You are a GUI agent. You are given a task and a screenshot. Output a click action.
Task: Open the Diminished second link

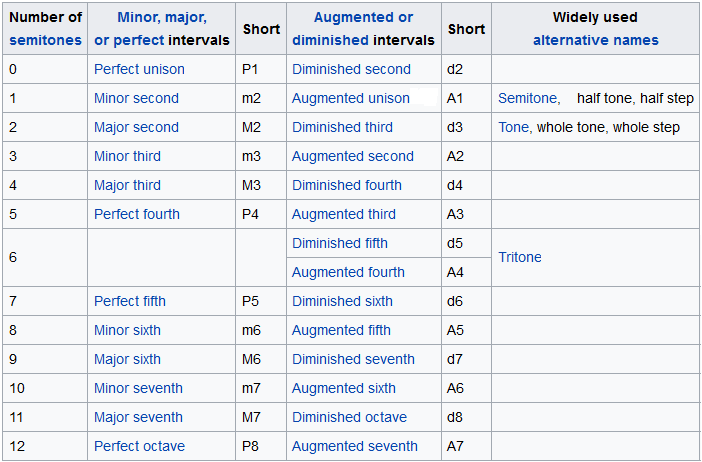click(351, 69)
